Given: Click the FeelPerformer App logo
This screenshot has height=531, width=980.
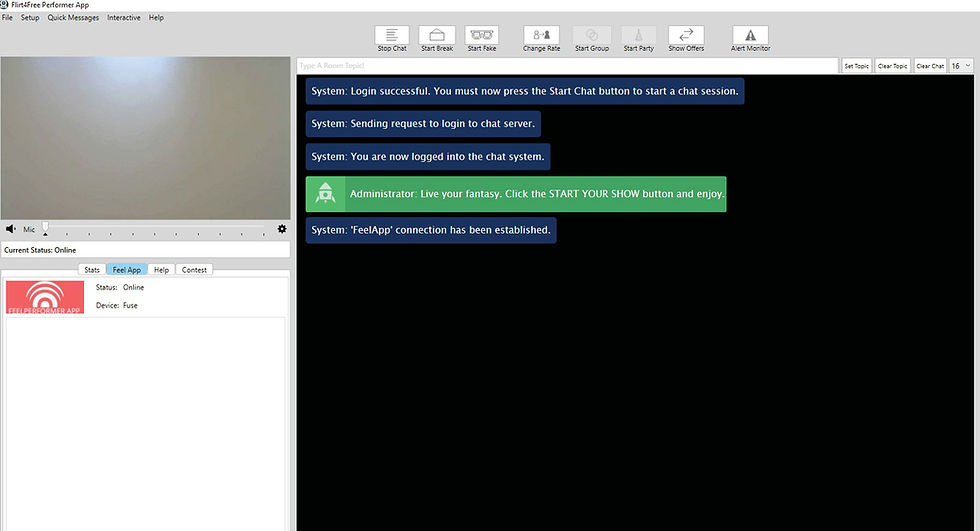Looking at the screenshot, I should tap(45, 297).
